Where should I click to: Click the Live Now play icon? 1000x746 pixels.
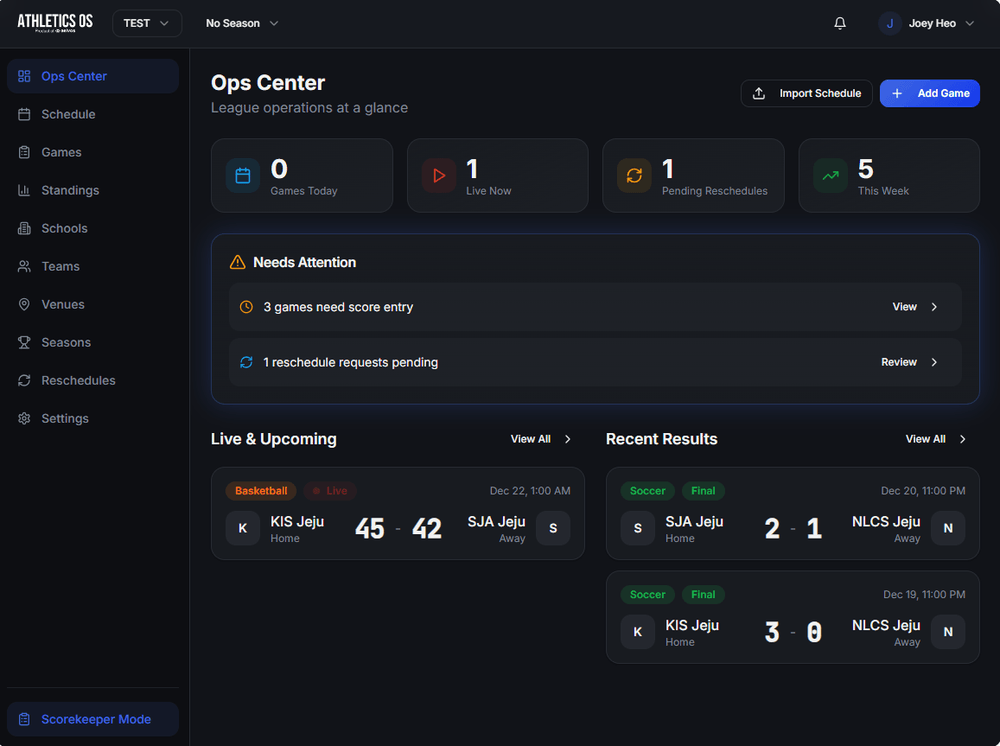(438, 176)
